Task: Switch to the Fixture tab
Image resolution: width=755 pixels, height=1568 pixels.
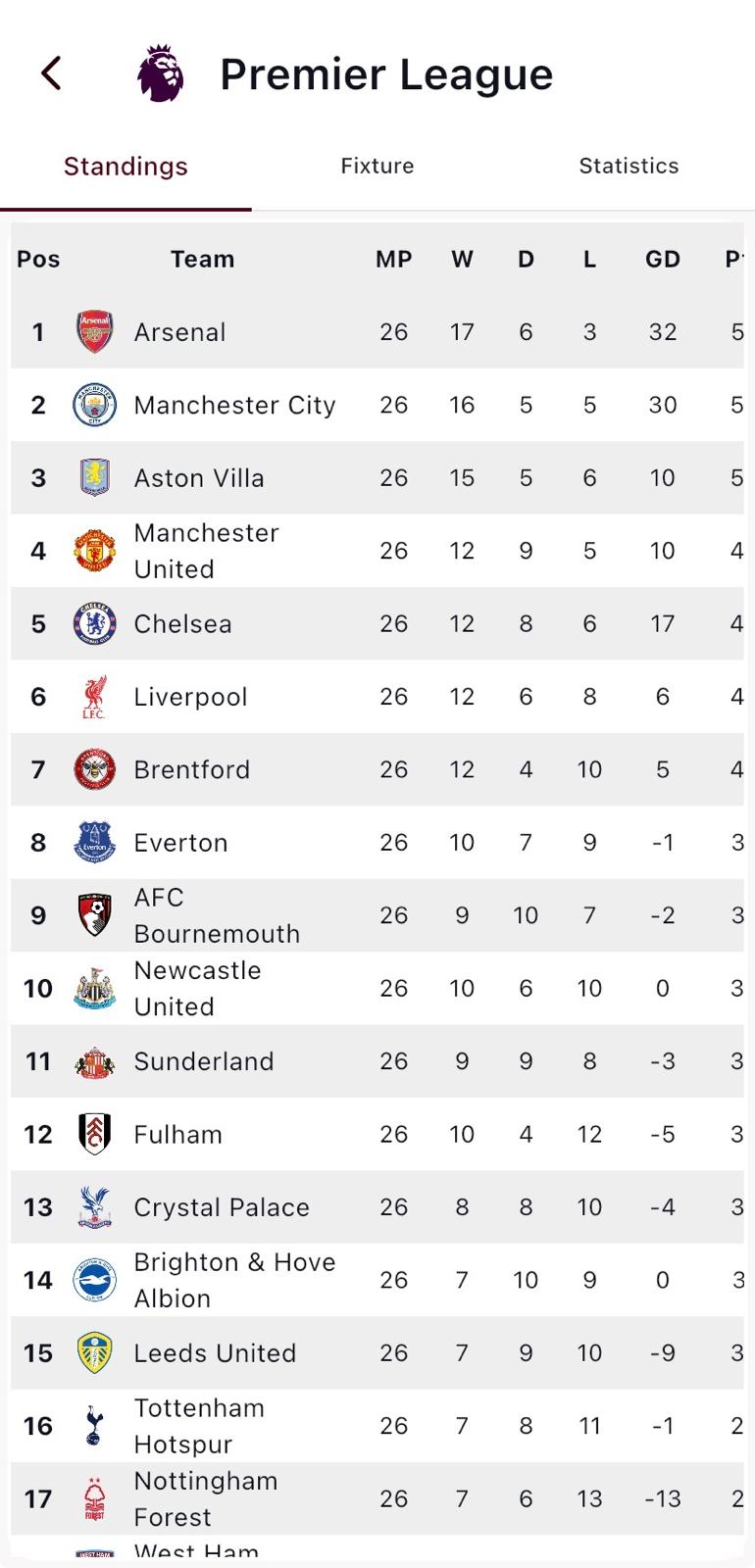Action: coord(377,166)
